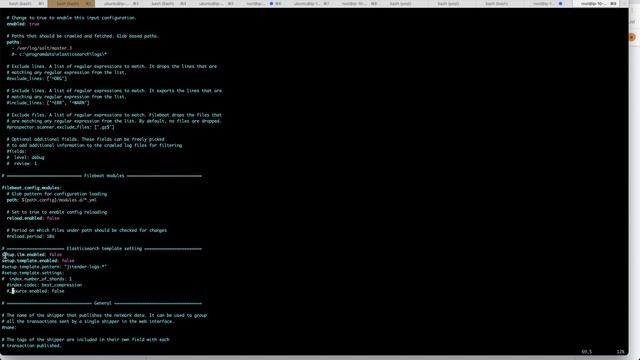
Task: Click the '#prospector.scanner.exclude_files' line
Action: coord(60,127)
